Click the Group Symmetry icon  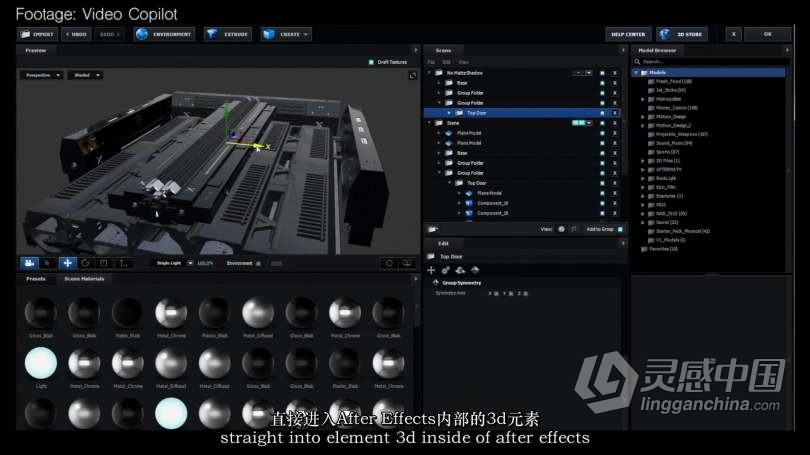tap(435, 283)
